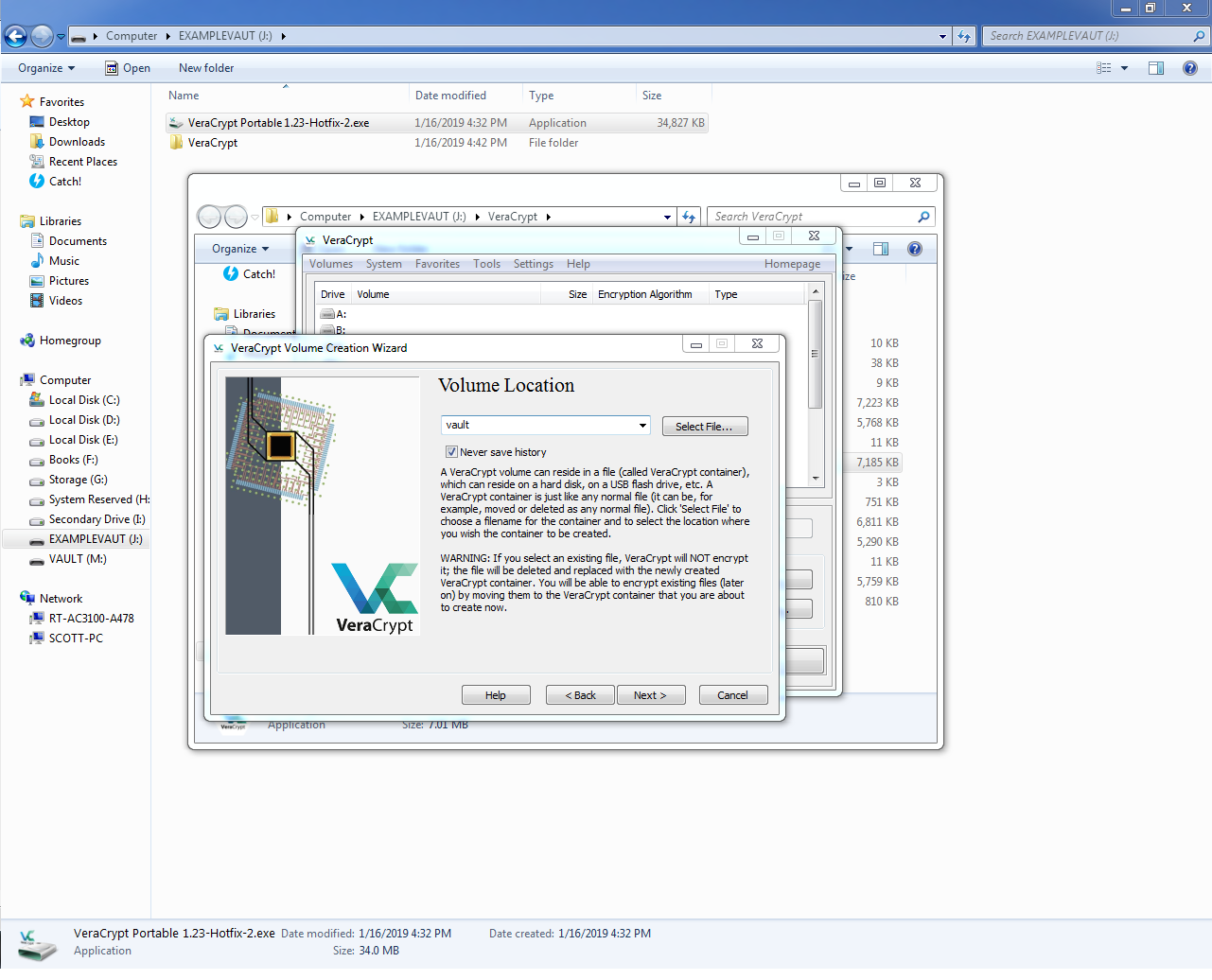The width and height of the screenshot is (1212, 980).
Task: Open the Volumes menu in VeraCrypt
Action: pyautogui.click(x=331, y=264)
